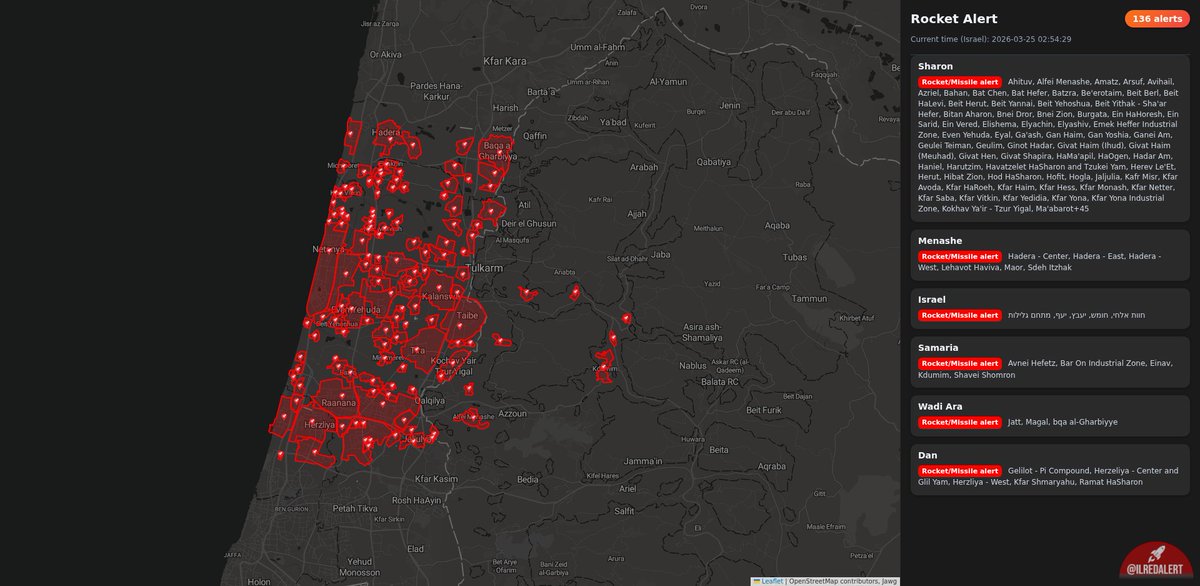This screenshot has height=586, width=1200.
Task: Click the Menashe region heading
Action: [x=940, y=241]
